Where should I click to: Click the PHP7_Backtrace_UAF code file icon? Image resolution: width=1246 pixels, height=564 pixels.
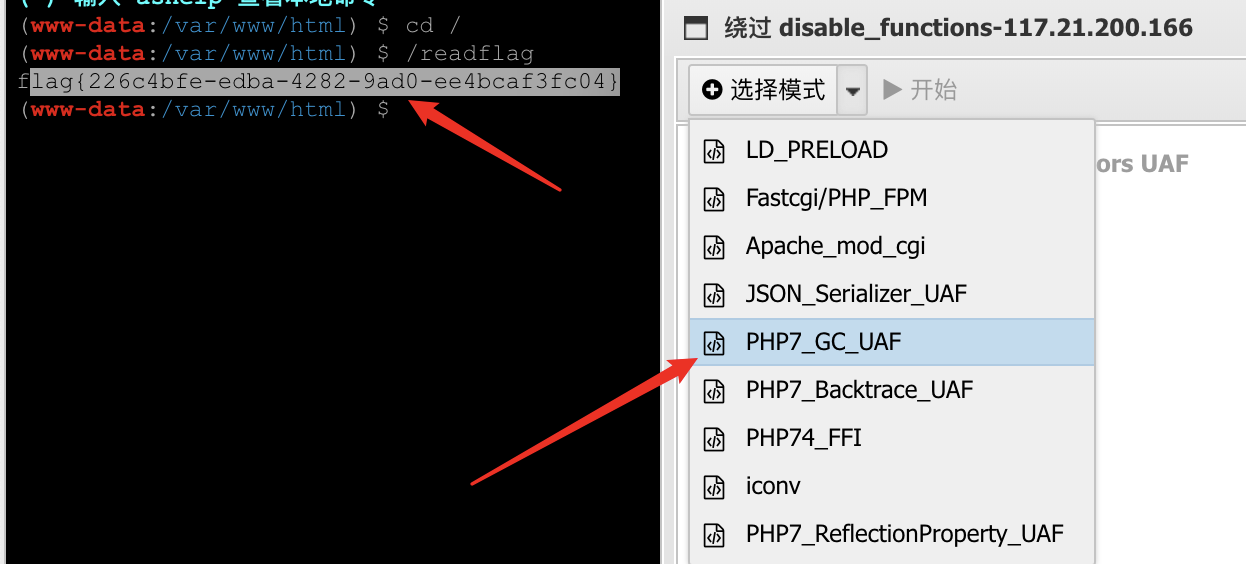pyautogui.click(x=714, y=391)
